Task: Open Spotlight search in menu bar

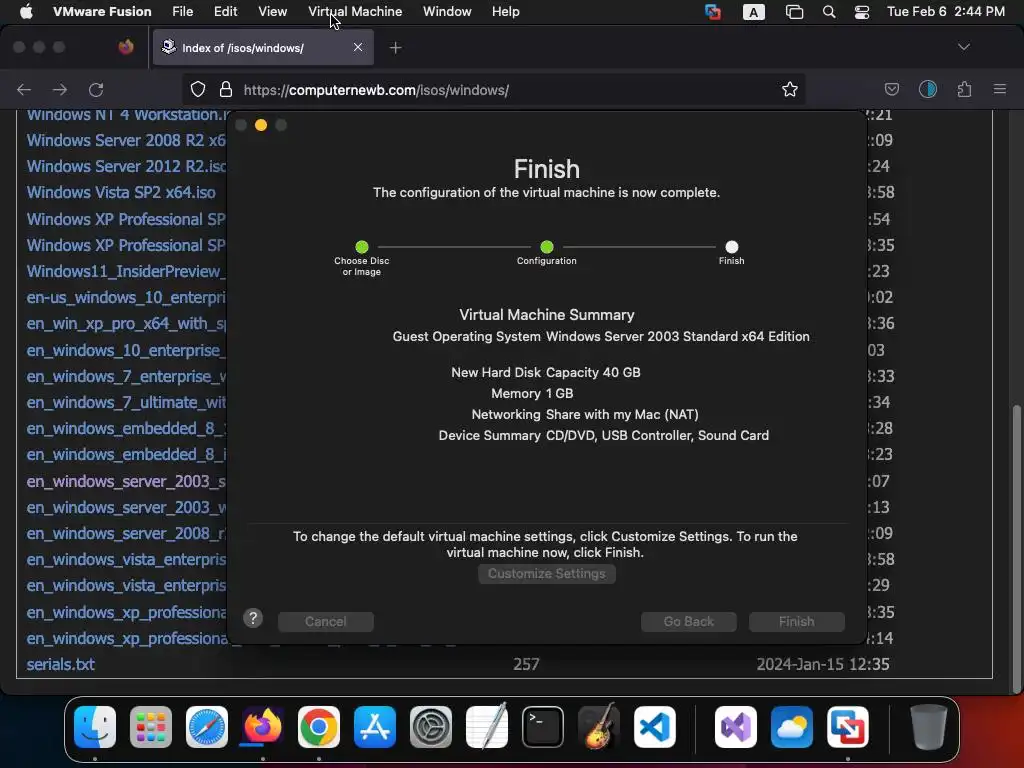Action: [829, 12]
